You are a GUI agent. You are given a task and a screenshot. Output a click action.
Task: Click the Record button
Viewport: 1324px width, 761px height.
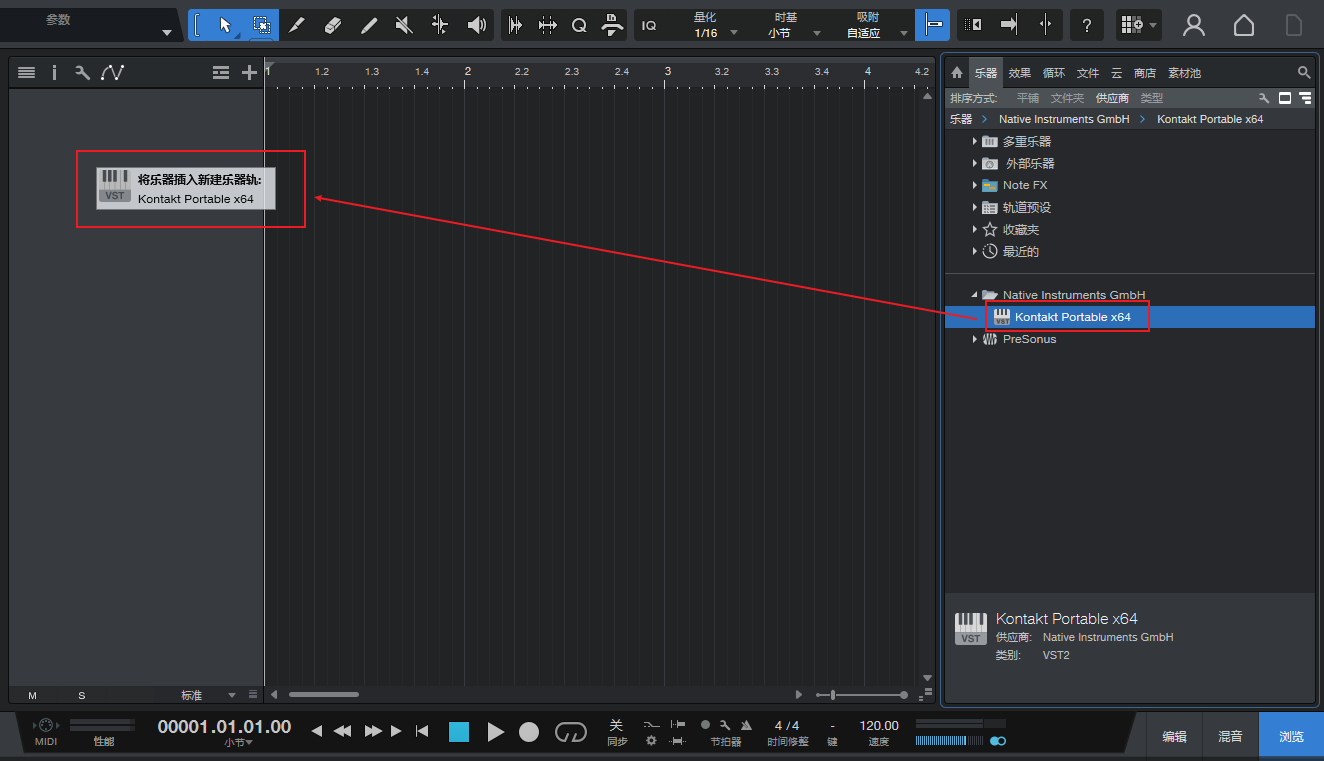click(529, 732)
